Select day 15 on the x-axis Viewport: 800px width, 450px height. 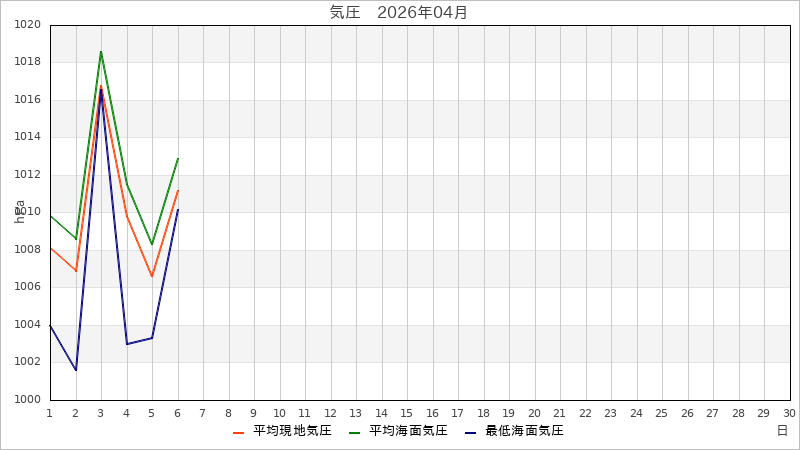point(407,412)
